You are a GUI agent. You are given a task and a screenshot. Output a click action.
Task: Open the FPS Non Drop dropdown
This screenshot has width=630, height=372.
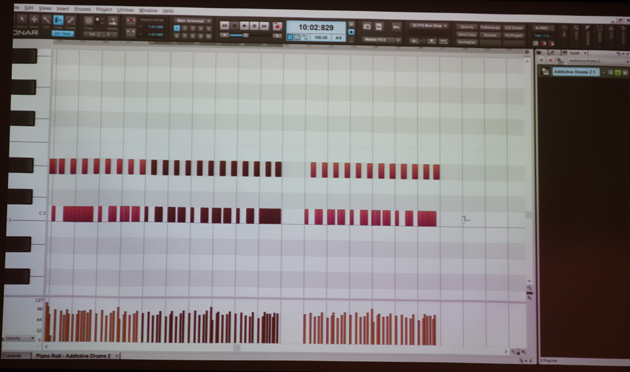coord(429,26)
